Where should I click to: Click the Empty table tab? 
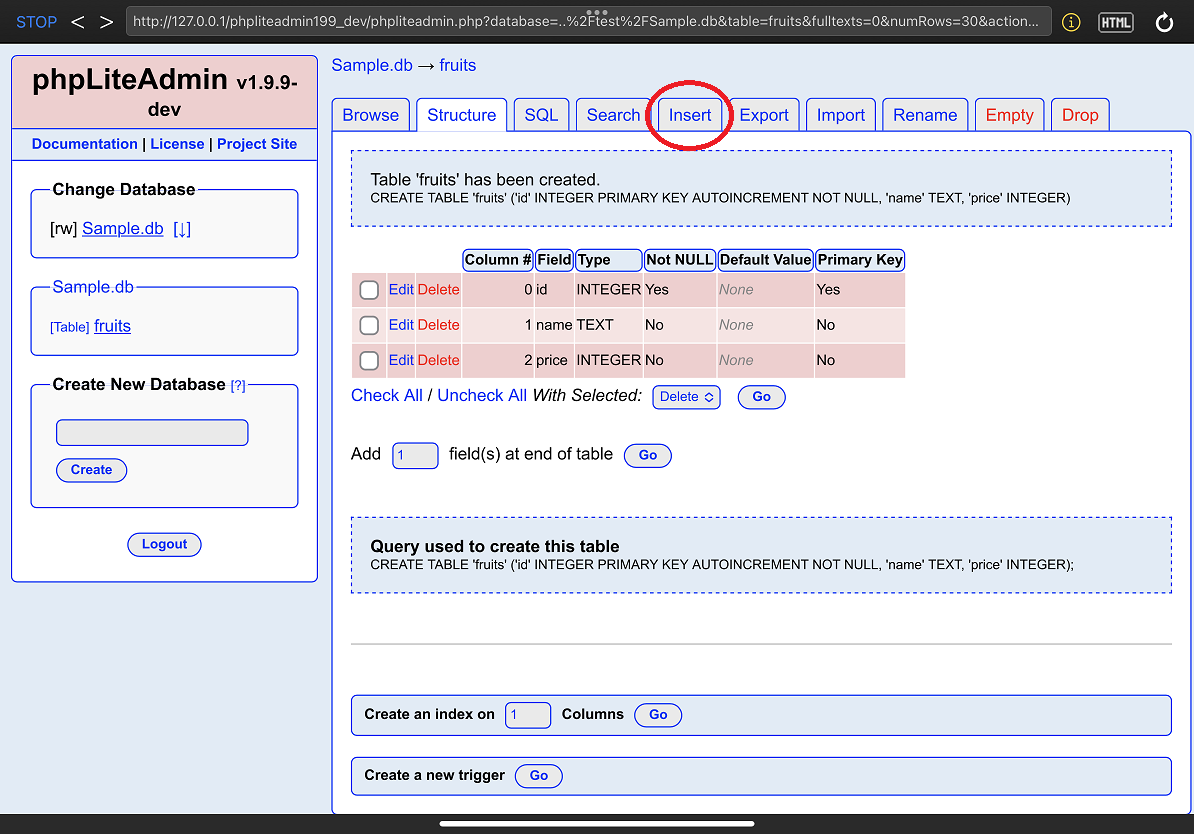(1010, 115)
